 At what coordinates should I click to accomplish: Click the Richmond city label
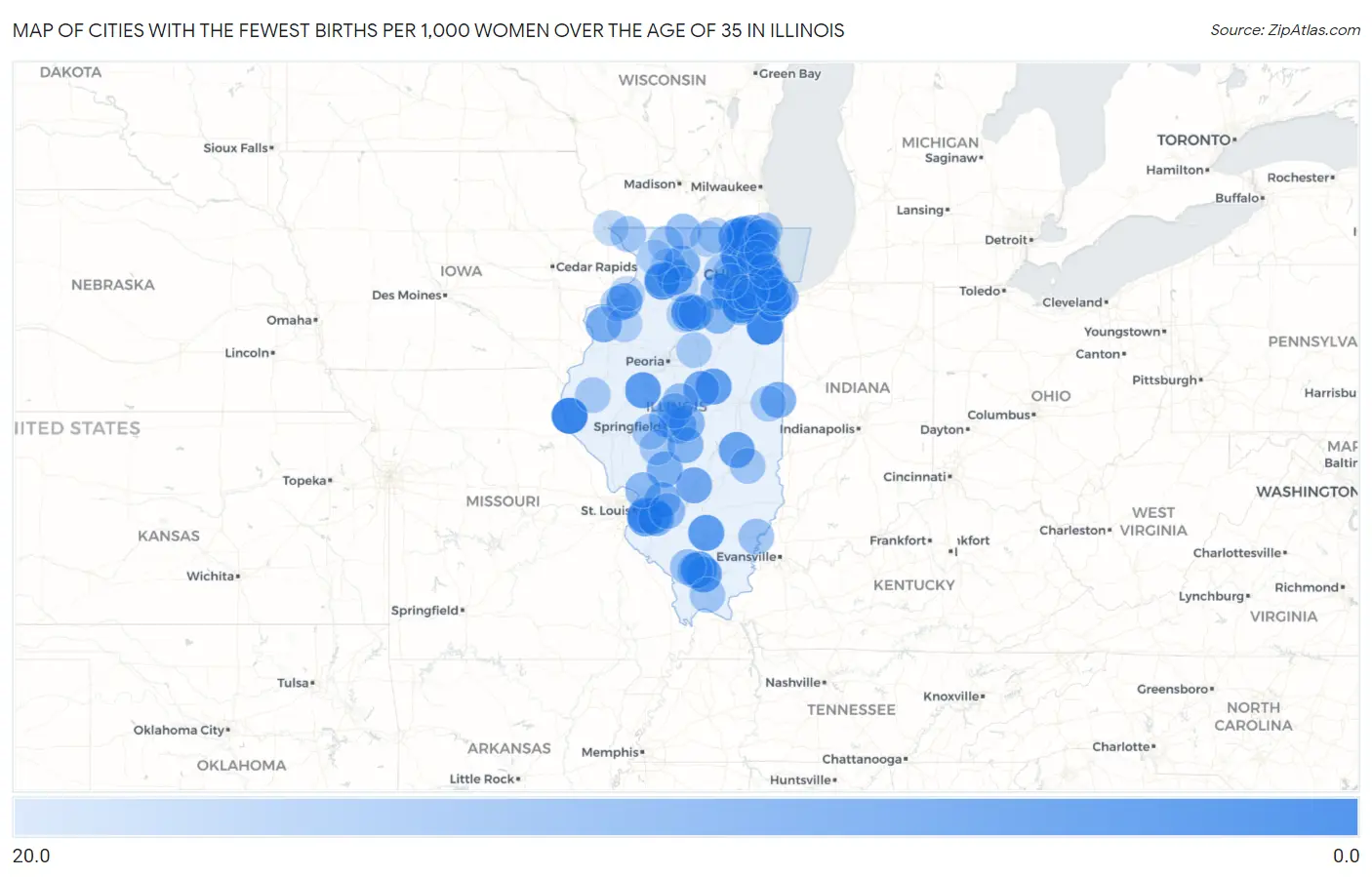pyautogui.click(x=1307, y=586)
